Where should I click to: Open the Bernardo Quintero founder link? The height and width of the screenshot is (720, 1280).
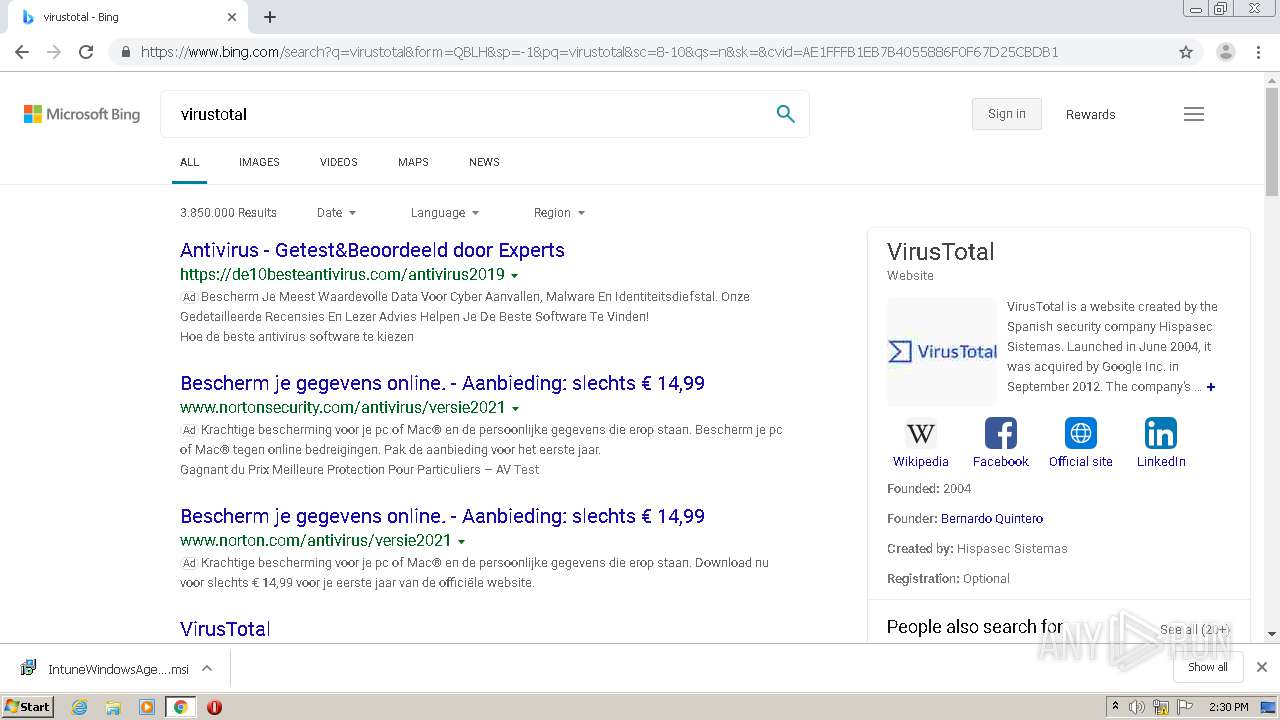[992, 519]
